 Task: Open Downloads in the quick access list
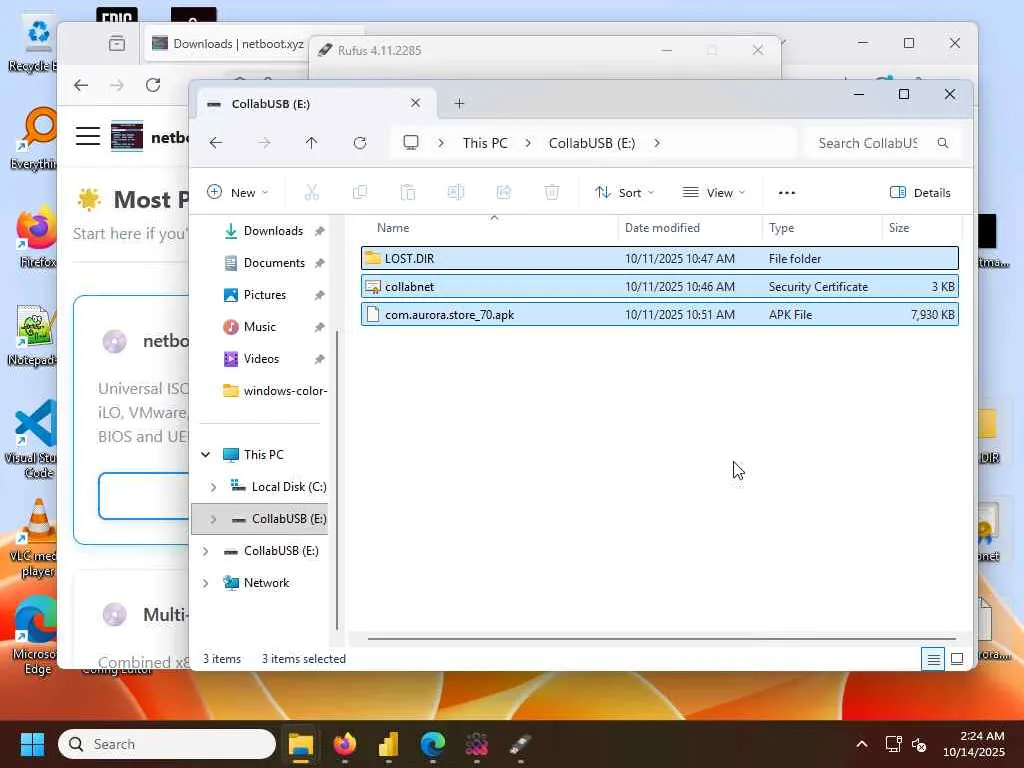click(272, 231)
